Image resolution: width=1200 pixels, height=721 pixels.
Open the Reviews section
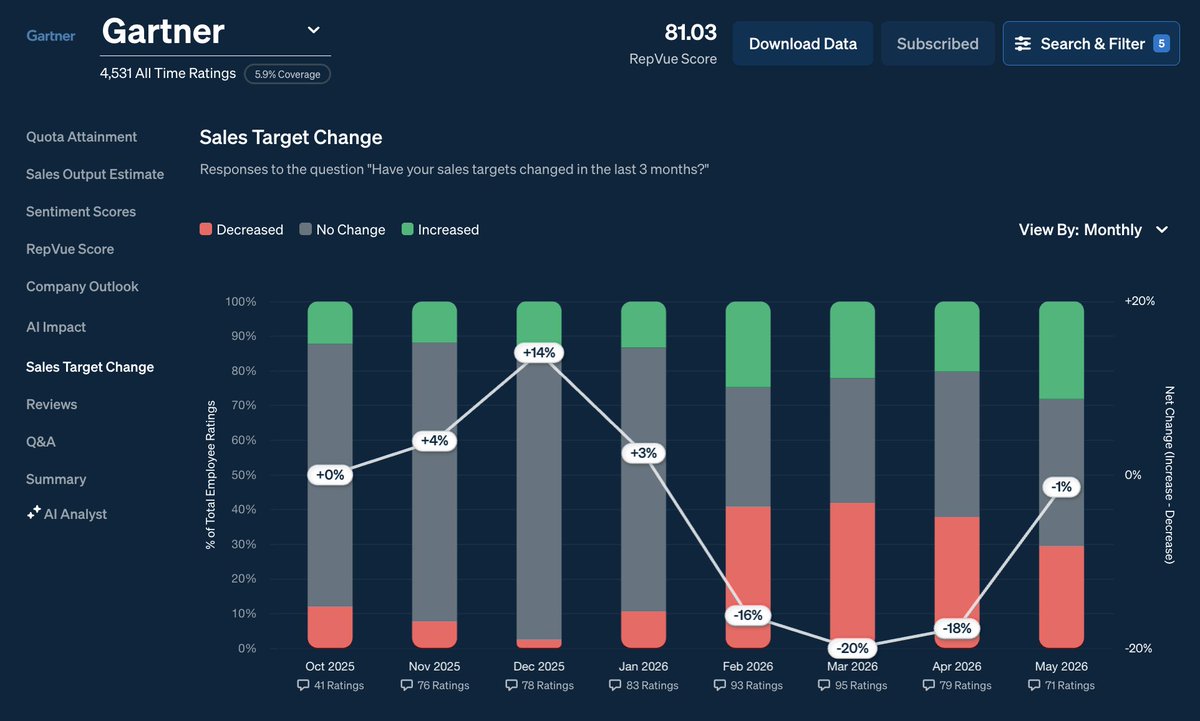click(x=52, y=404)
